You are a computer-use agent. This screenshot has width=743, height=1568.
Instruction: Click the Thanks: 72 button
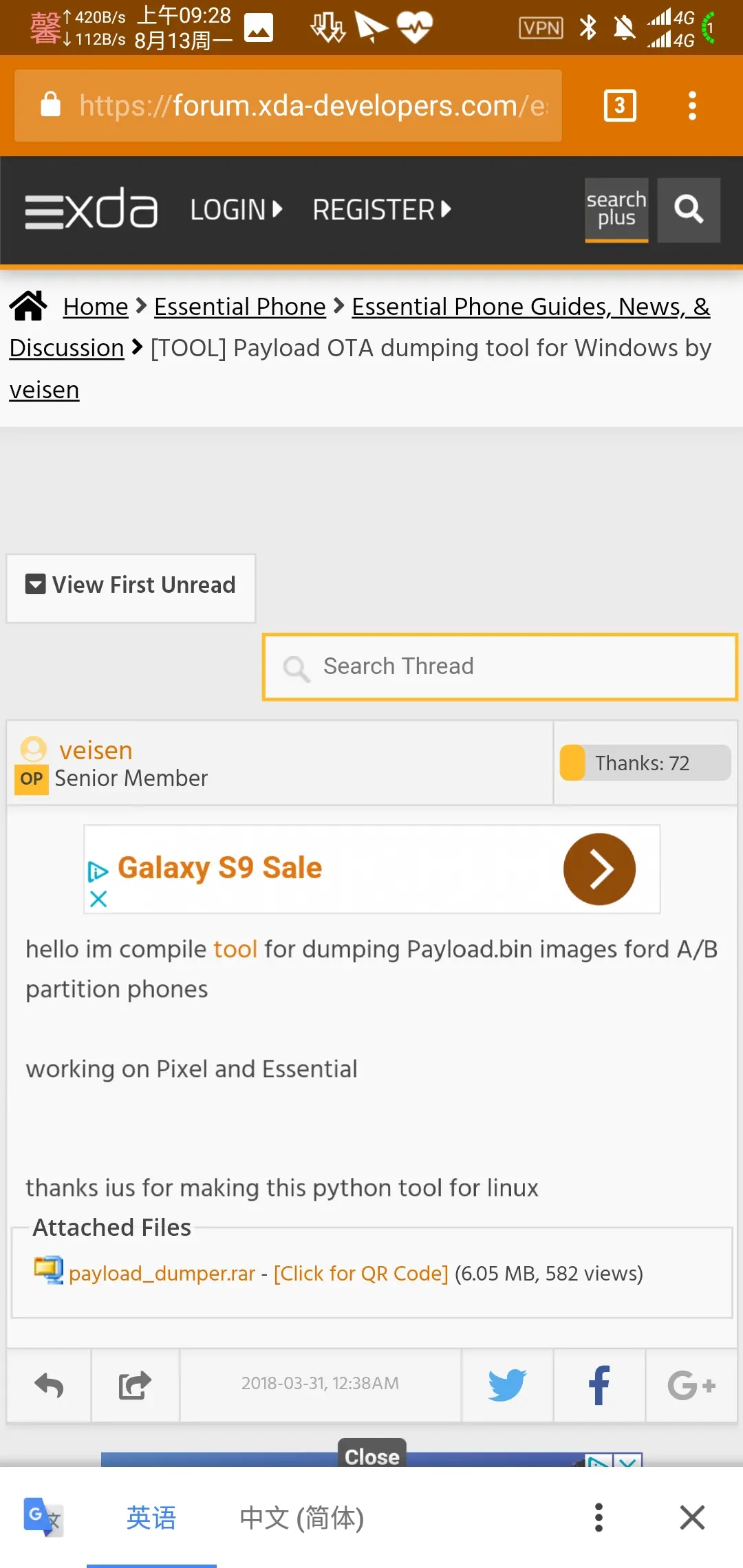645,763
